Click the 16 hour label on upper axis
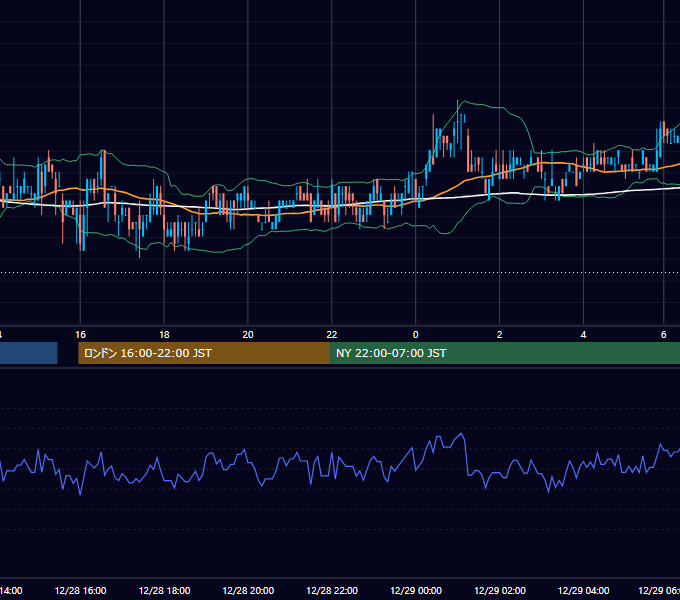Image resolution: width=680 pixels, height=600 pixels. [x=80, y=335]
